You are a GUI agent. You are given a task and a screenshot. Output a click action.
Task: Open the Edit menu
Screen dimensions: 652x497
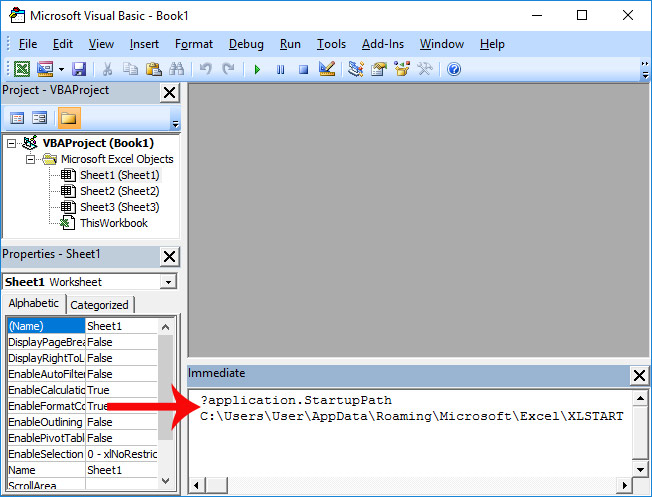[63, 44]
